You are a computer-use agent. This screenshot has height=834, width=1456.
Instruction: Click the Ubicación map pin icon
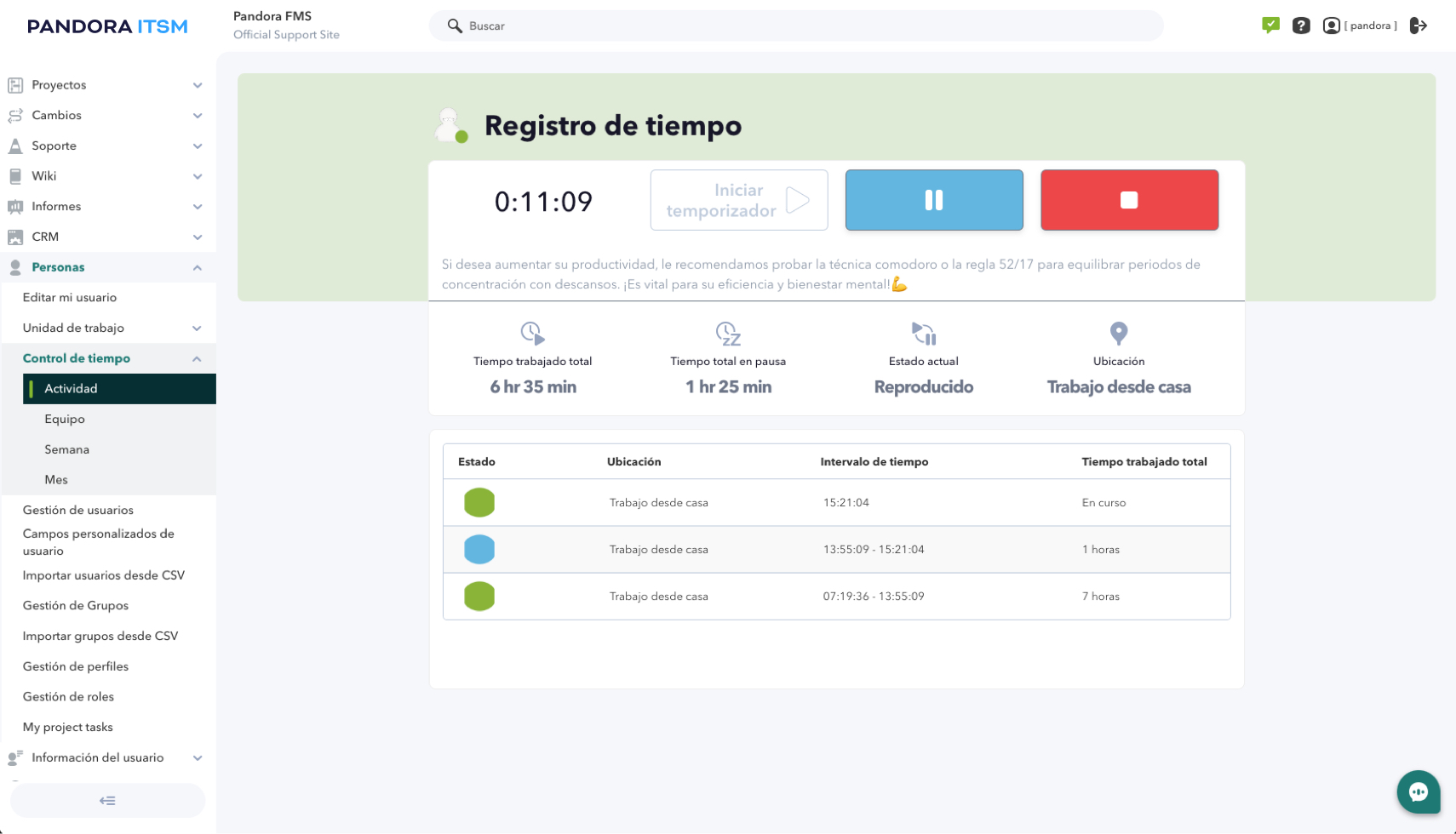[1119, 333]
